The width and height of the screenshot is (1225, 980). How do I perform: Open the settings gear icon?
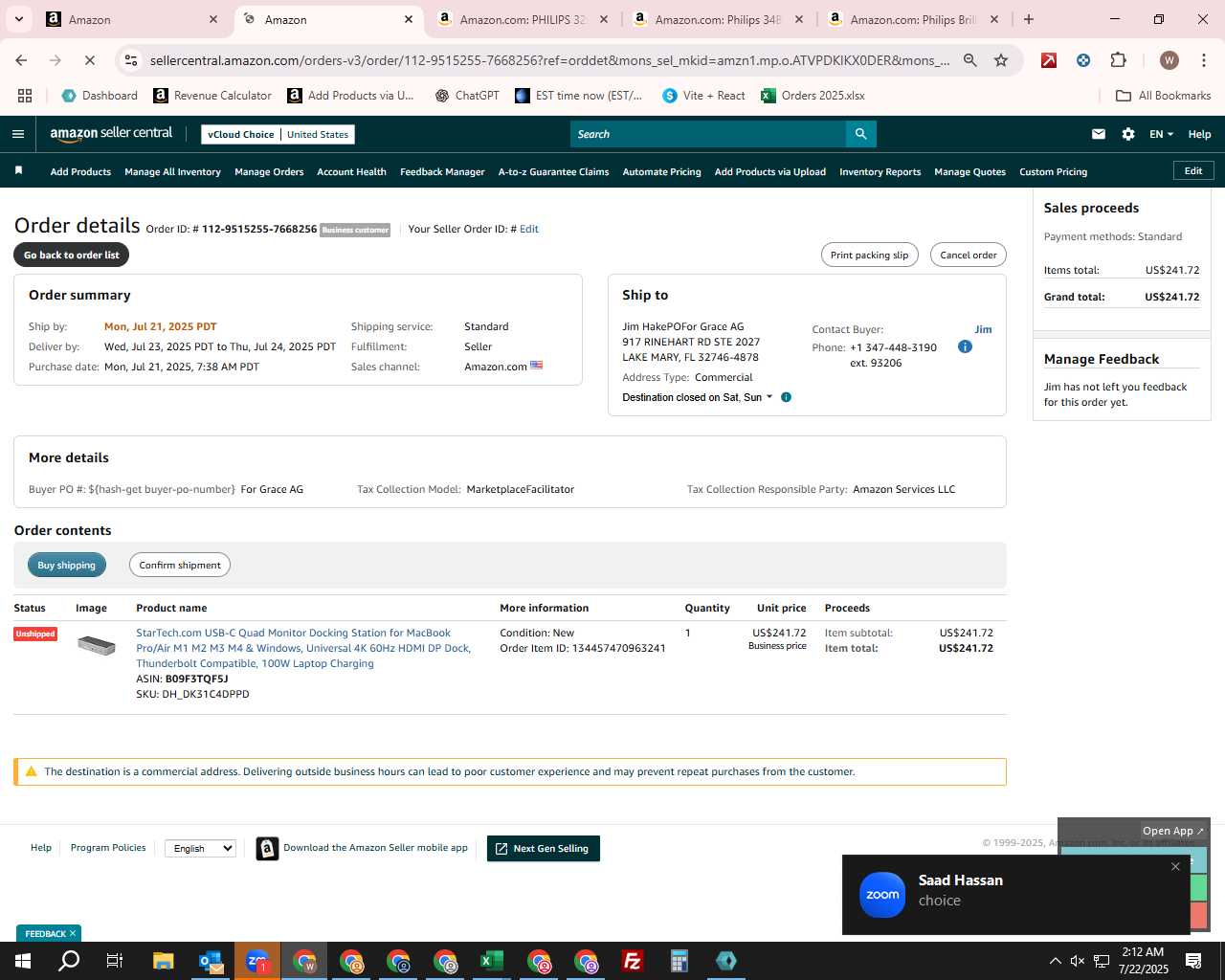1128,134
